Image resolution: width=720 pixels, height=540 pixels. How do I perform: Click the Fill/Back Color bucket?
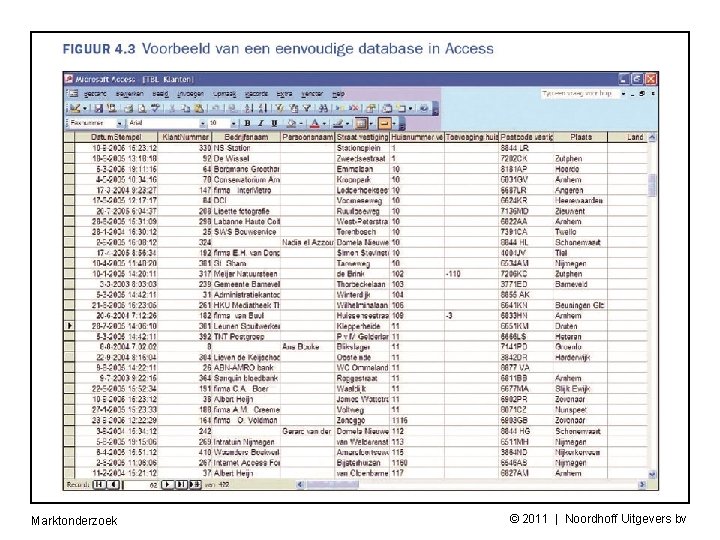(291, 123)
